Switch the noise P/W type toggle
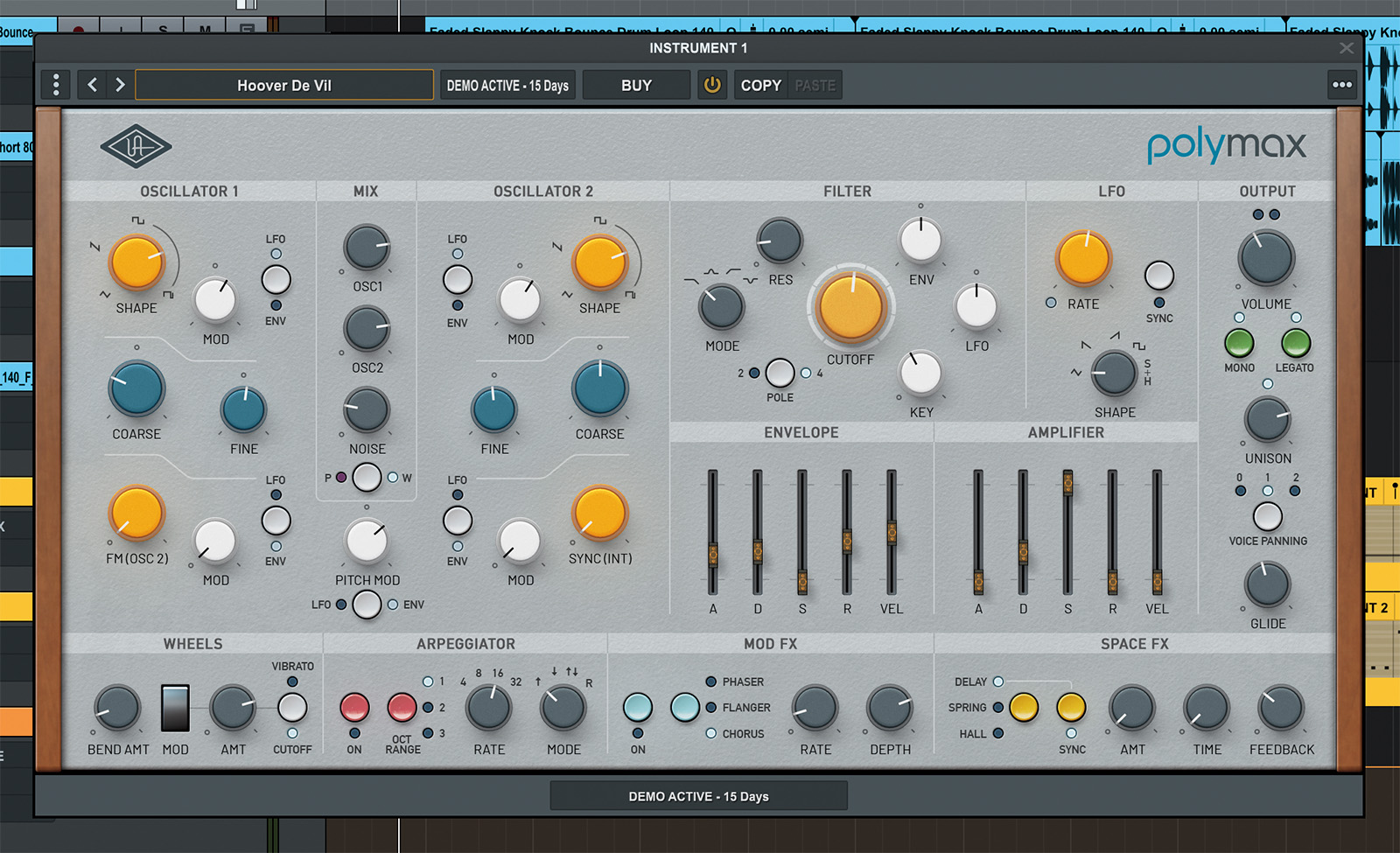The height and width of the screenshot is (853, 1400). (367, 478)
